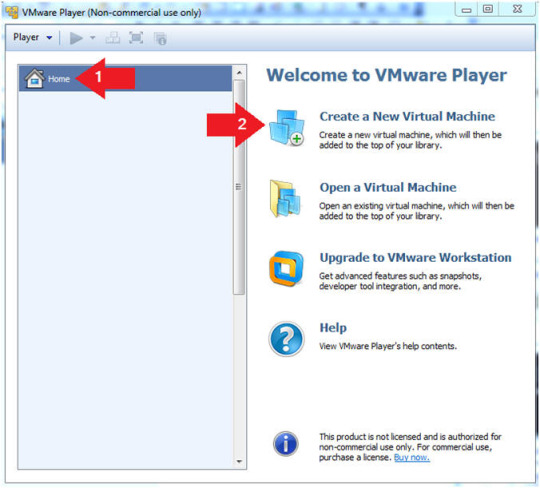
Task: Click the blue info icon near license notice
Action: pos(285,444)
